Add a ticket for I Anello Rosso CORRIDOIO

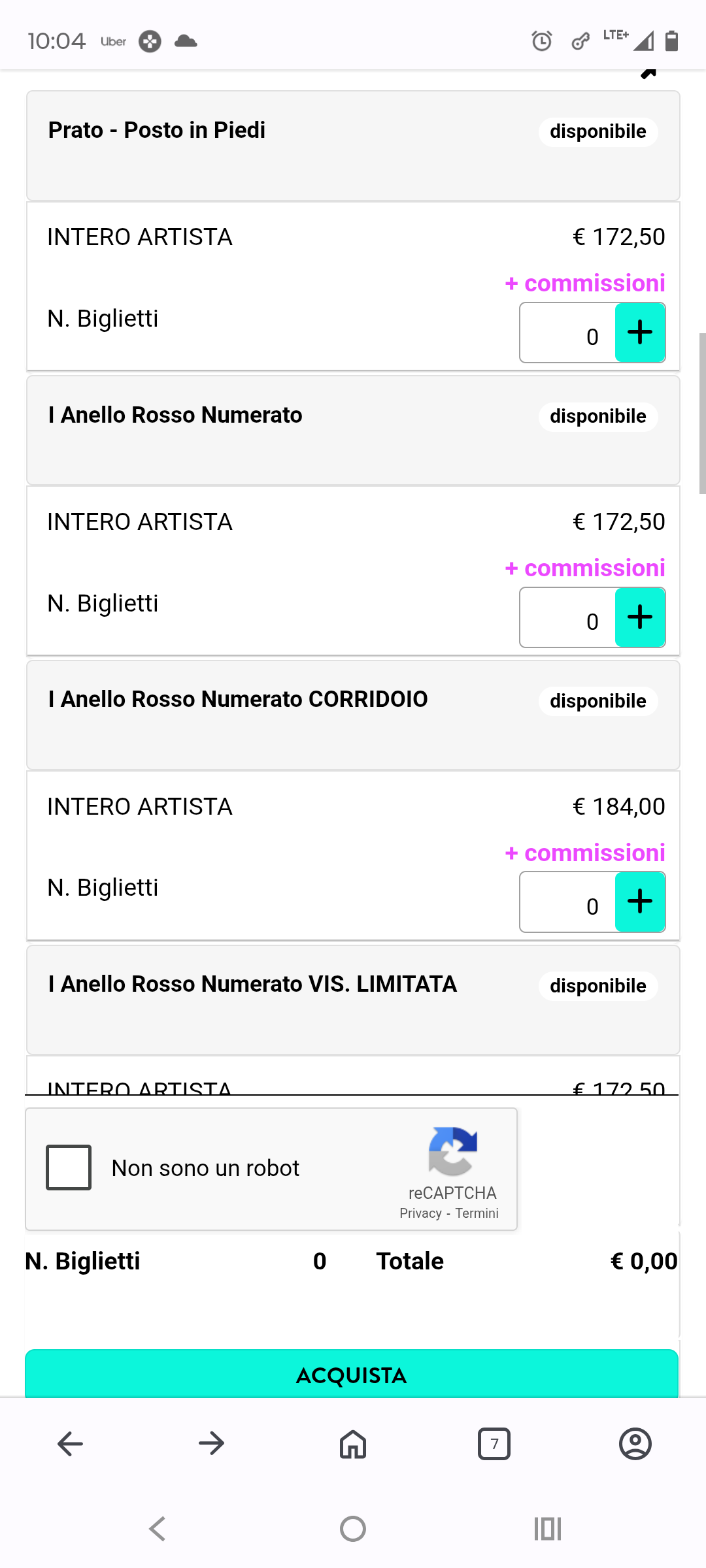coord(640,902)
